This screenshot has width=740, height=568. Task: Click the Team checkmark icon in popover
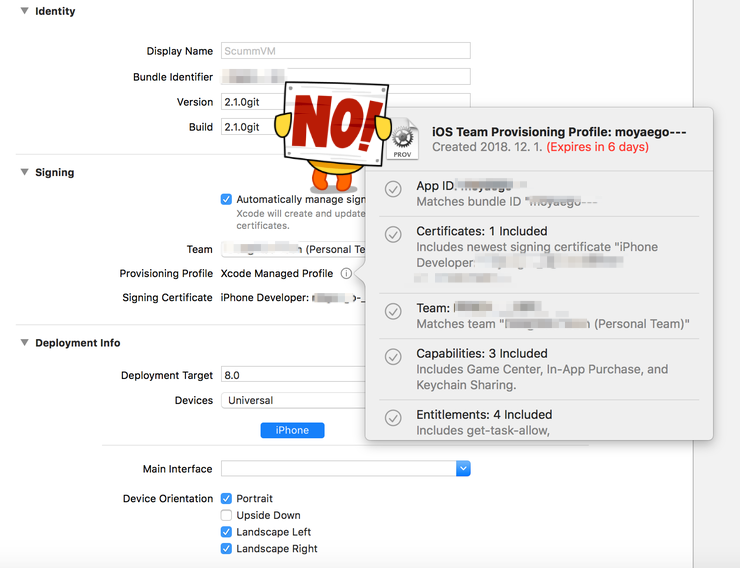[393, 311]
